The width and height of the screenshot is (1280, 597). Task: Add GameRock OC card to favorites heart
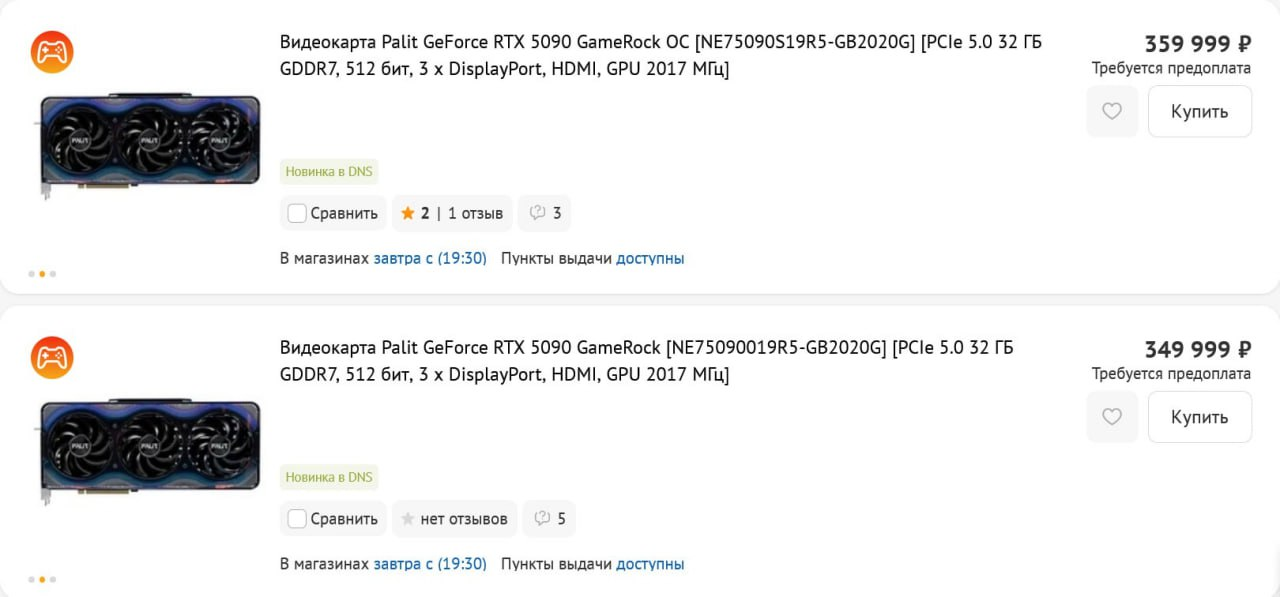[1112, 111]
